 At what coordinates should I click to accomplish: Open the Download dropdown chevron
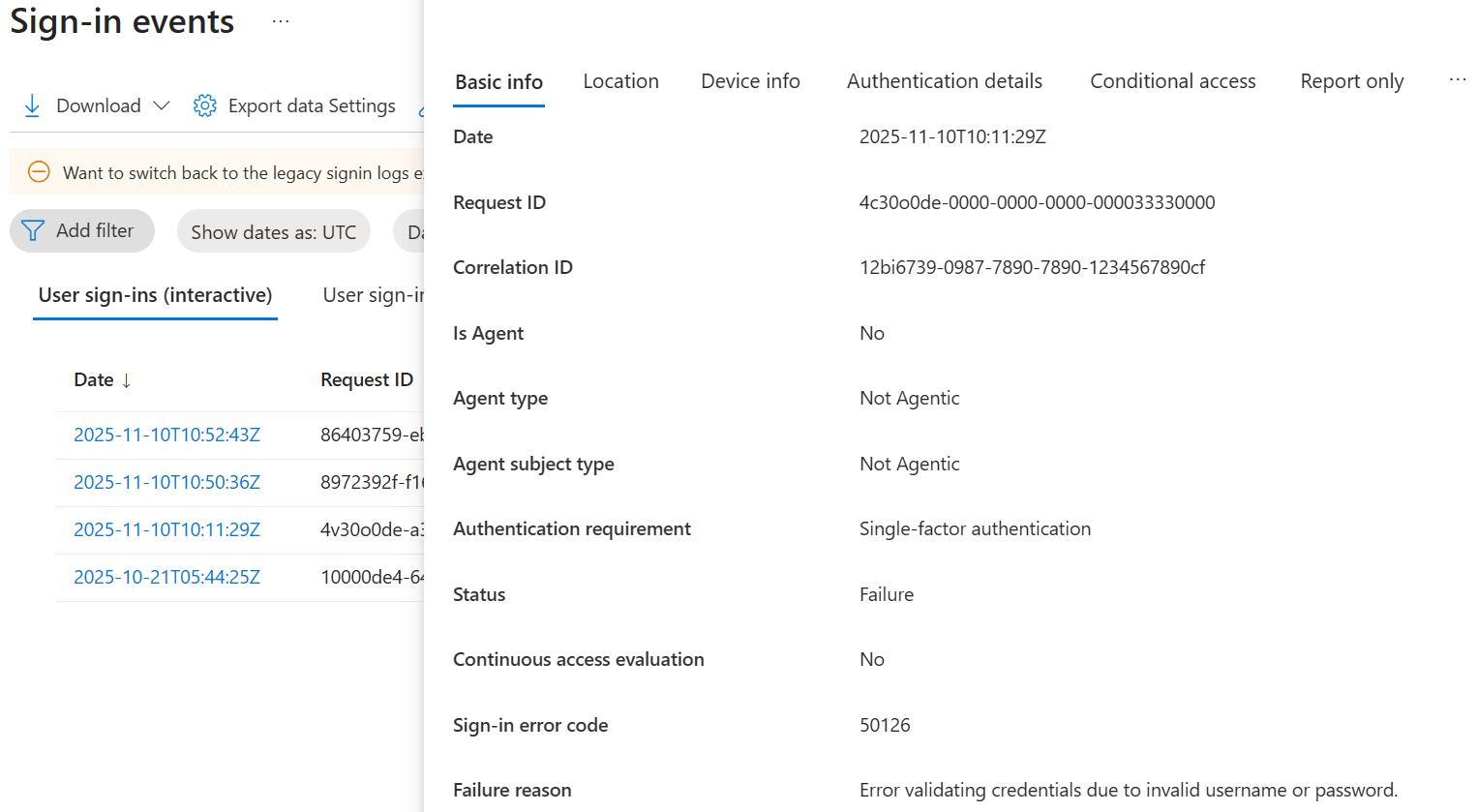coord(162,105)
